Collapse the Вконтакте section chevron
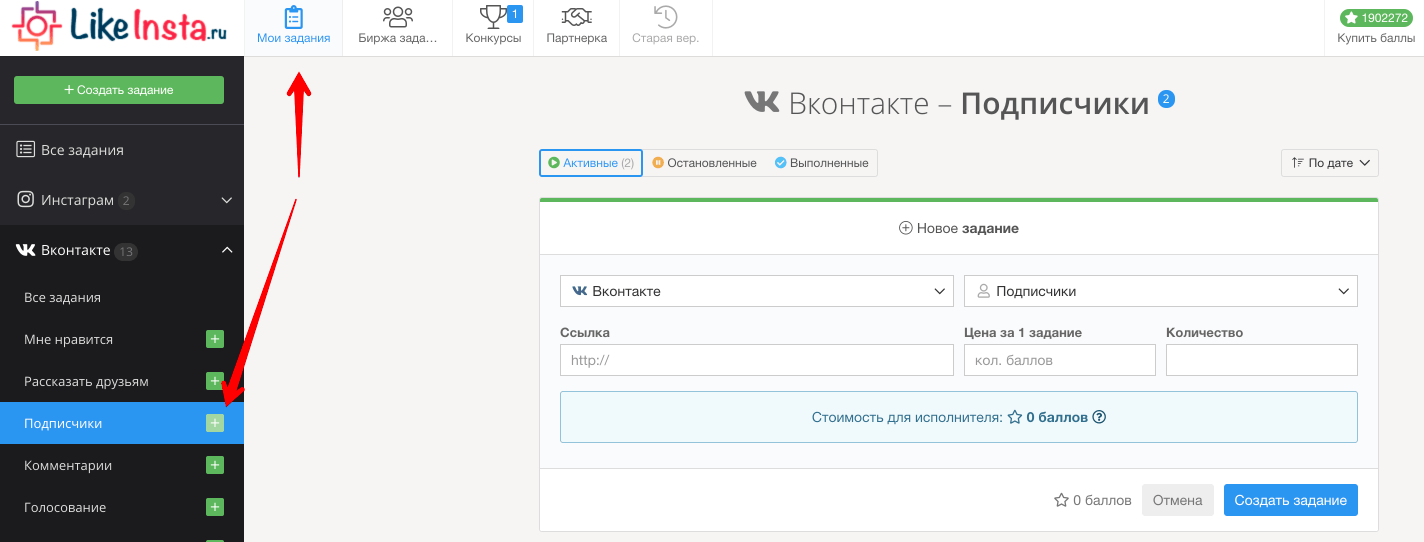1424x542 pixels. click(227, 250)
